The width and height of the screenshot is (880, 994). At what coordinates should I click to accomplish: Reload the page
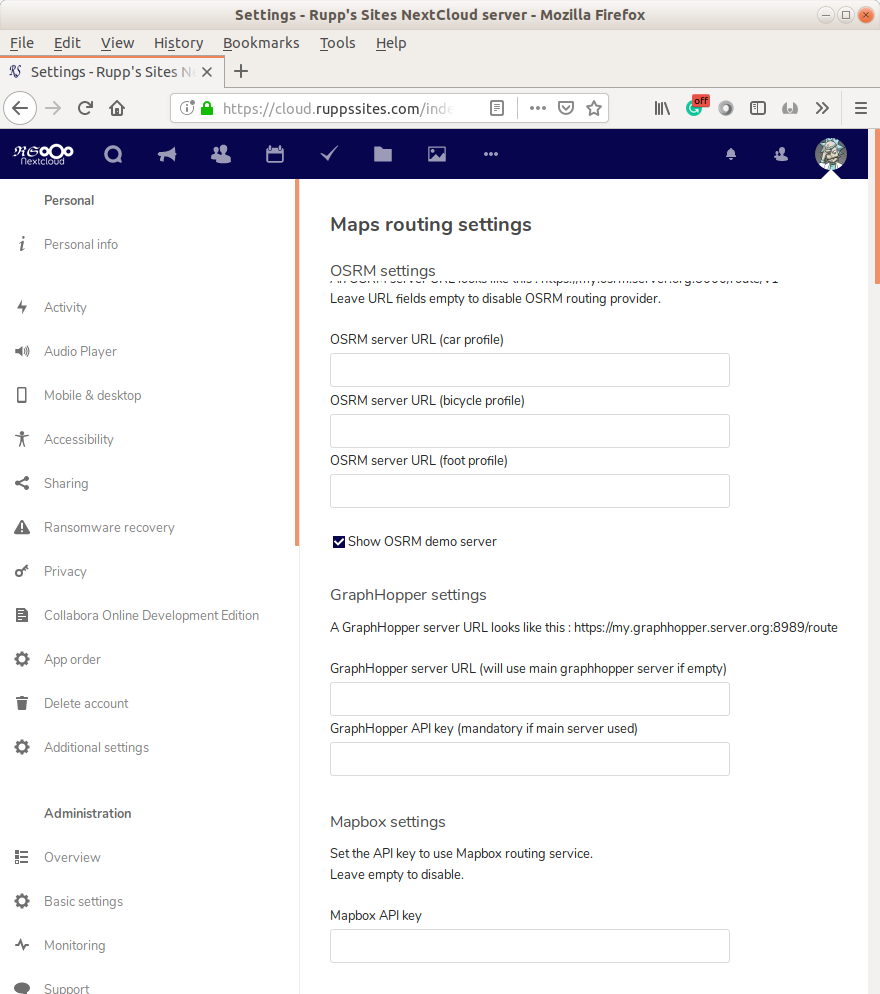pos(85,108)
